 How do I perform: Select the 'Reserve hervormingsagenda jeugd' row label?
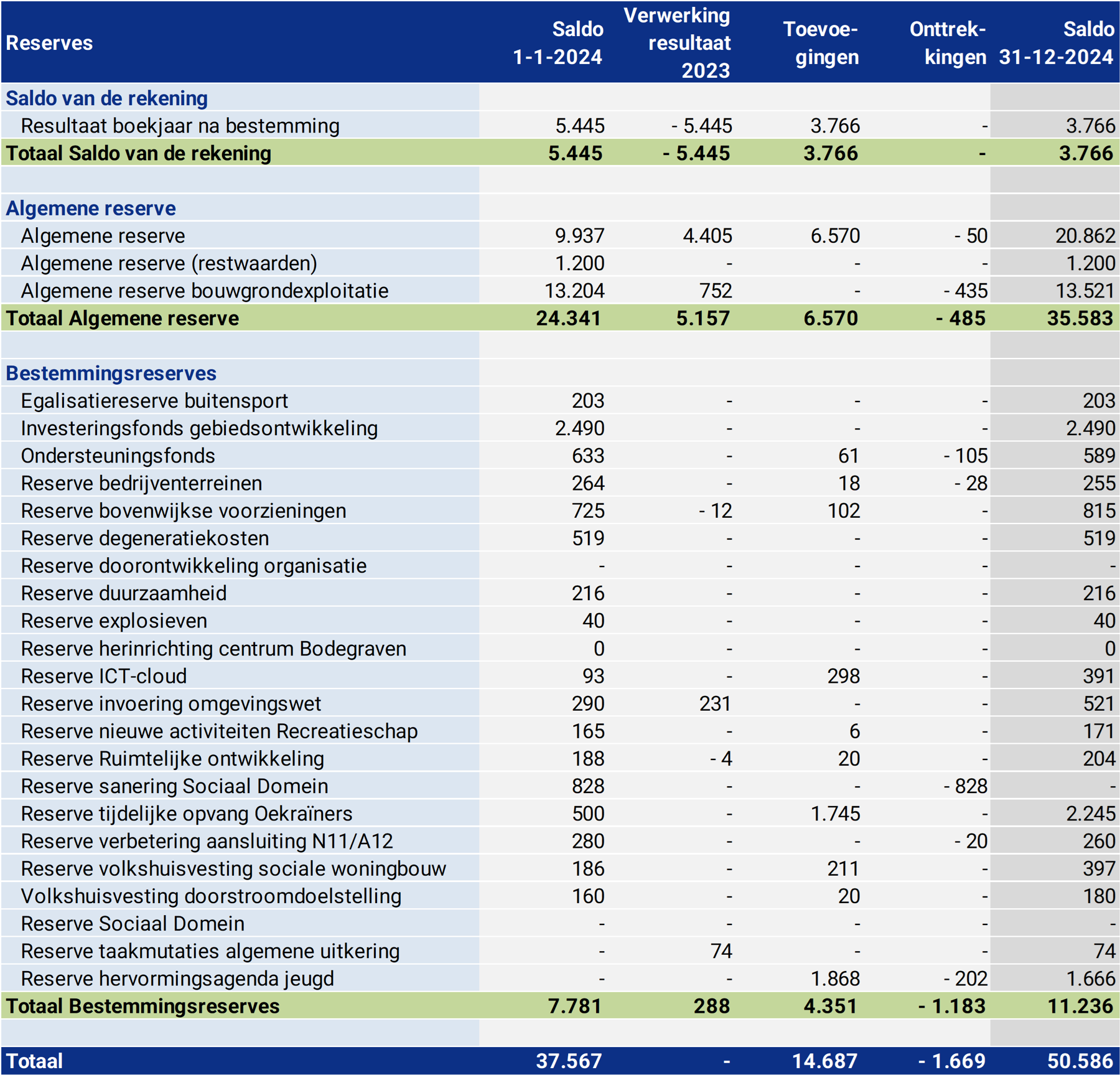[x=177, y=979]
